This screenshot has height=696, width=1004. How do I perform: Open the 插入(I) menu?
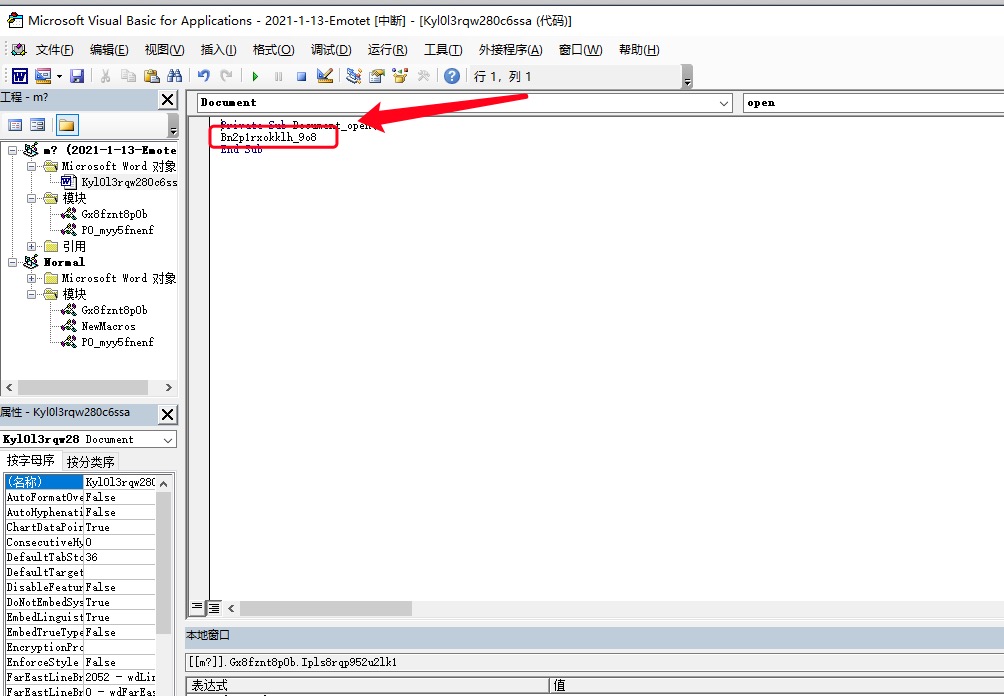click(x=218, y=50)
